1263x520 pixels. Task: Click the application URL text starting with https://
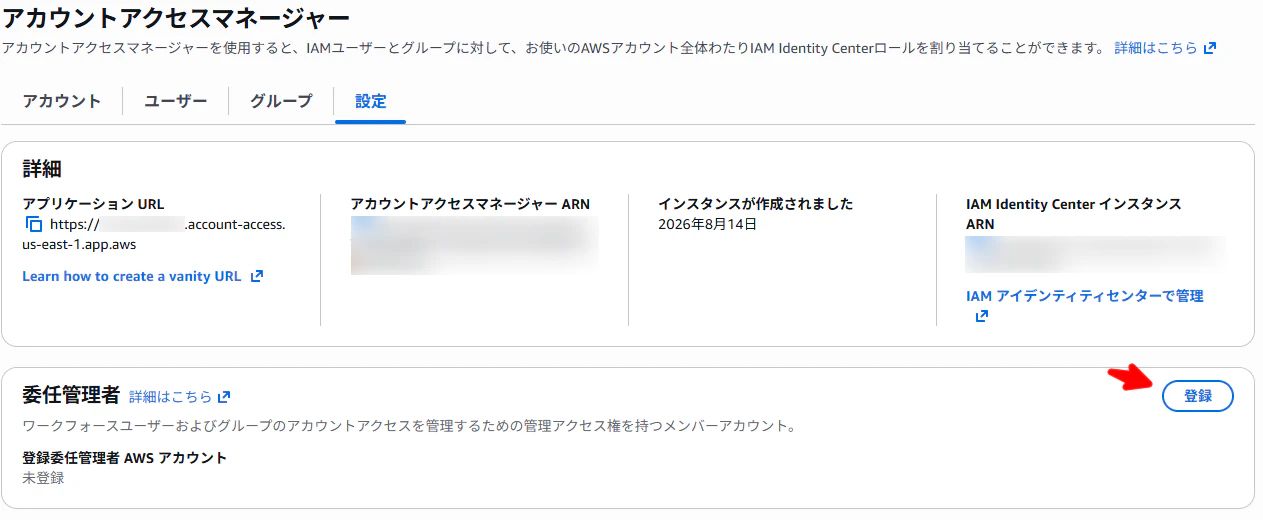pos(154,234)
